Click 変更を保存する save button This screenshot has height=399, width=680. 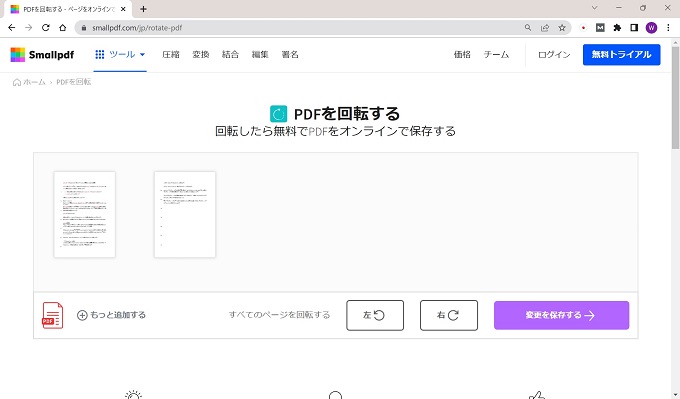point(561,315)
